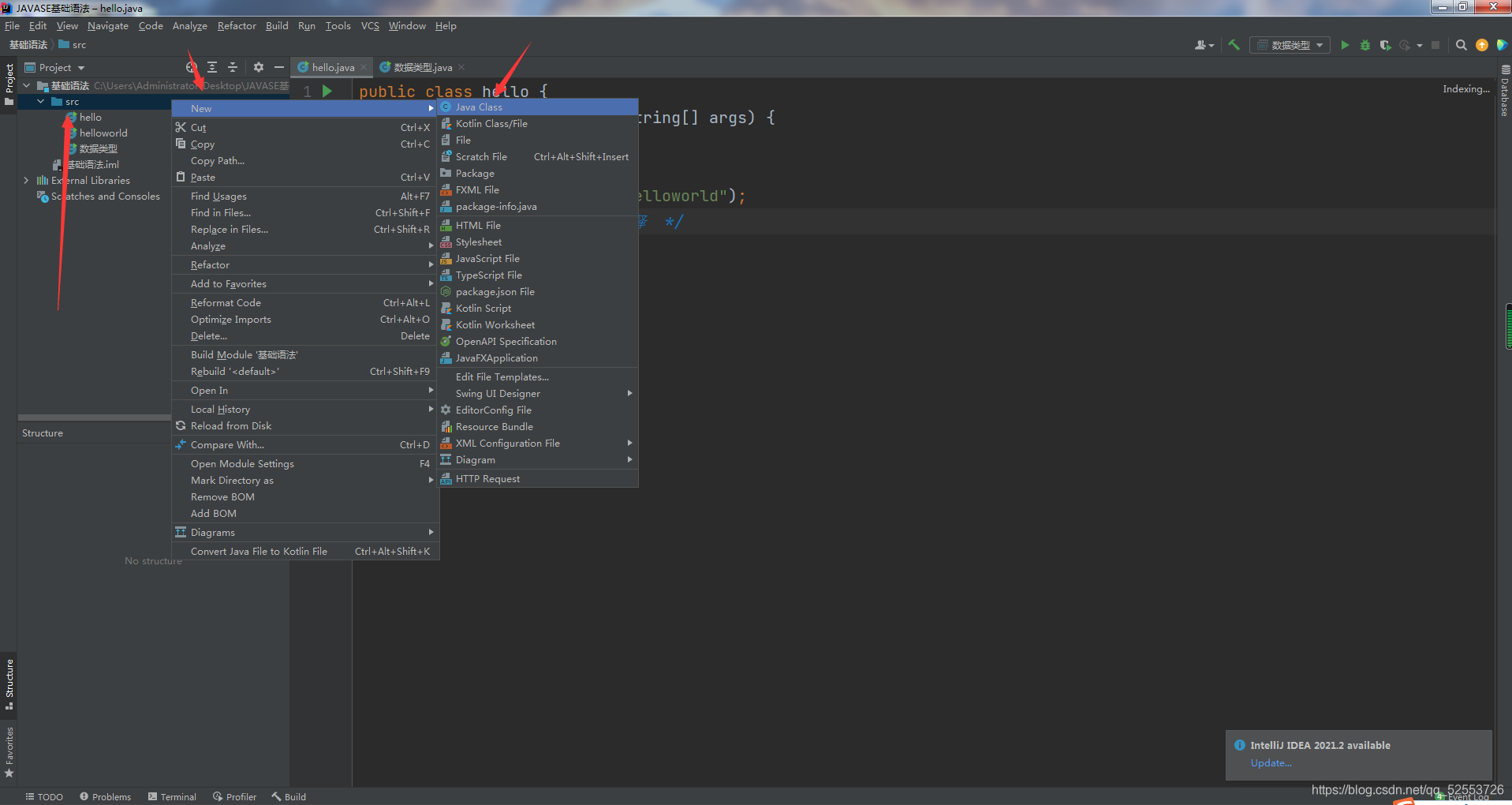This screenshot has height=805, width=1512.
Task: Open the Profiler tool window
Action: click(234, 796)
